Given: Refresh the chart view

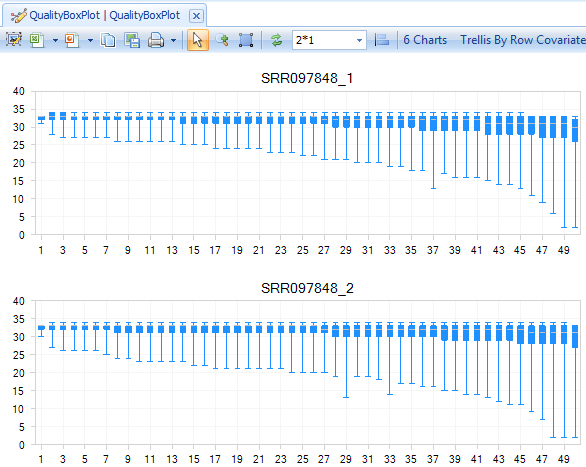Looking at the screenshot, I should (x=277, y=40).
